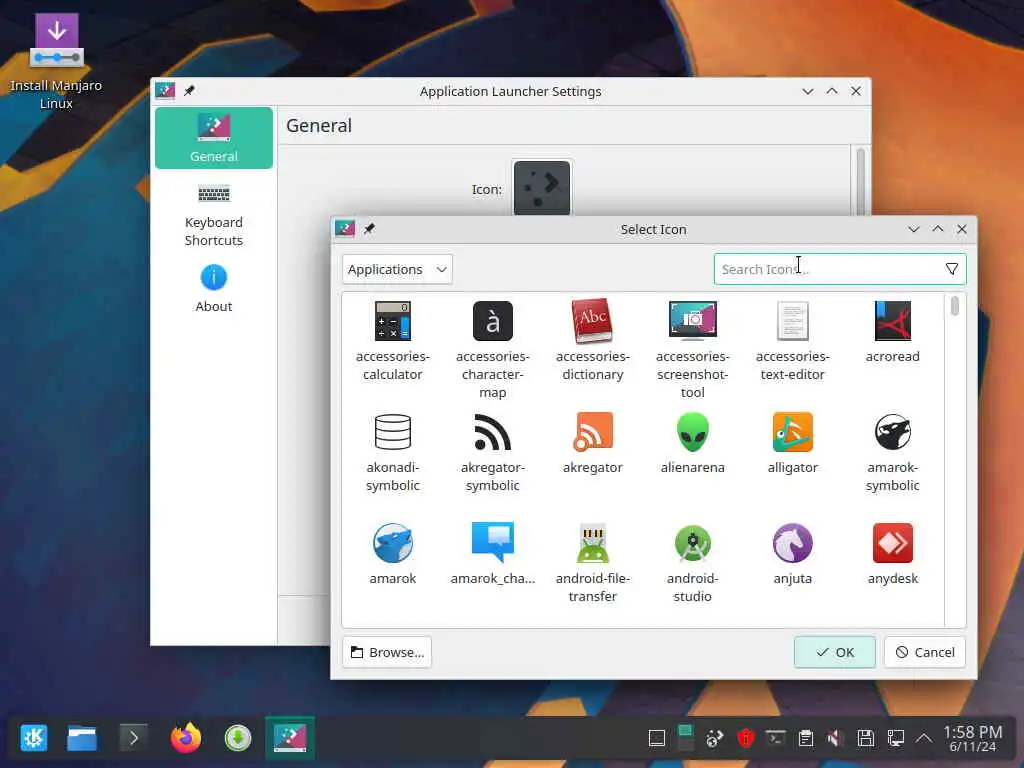Pick the android-file-transfer icon
This screenshot has height=768, width=1024.
tap(592, 543)
